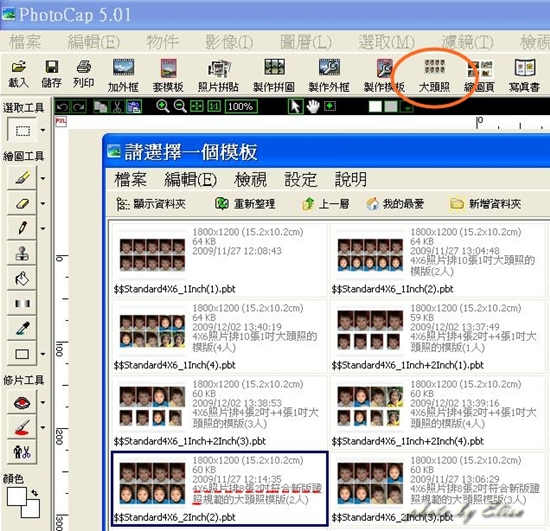This screenshot has width=550, height=531.
Task: Click 新增資料夾 new folder button
Action: coord(485,203)
